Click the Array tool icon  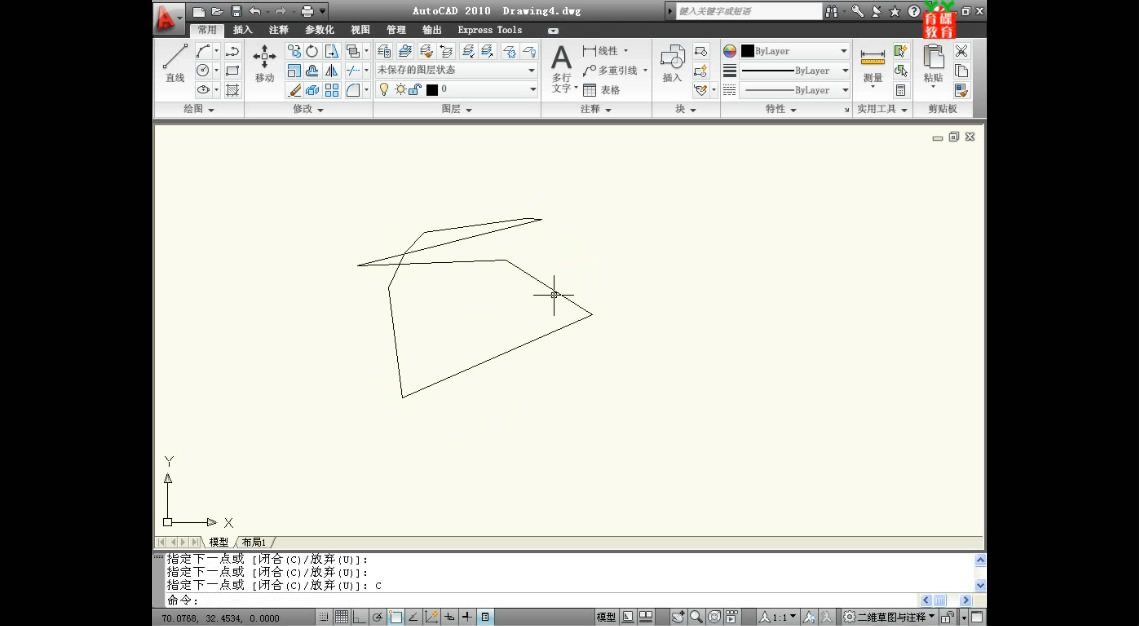point(331,90)
